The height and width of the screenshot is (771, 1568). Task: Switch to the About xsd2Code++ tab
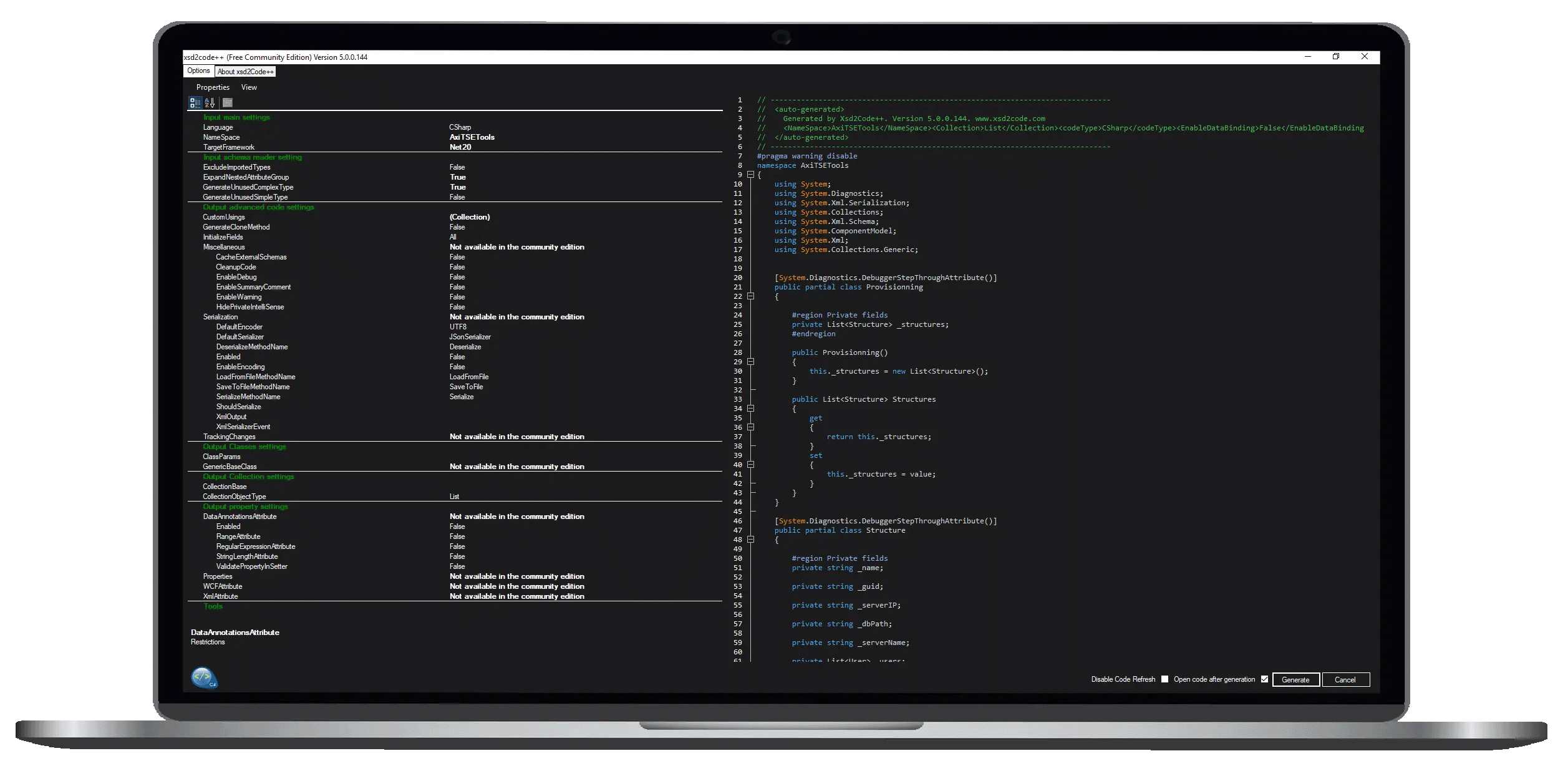coord(244,71)
